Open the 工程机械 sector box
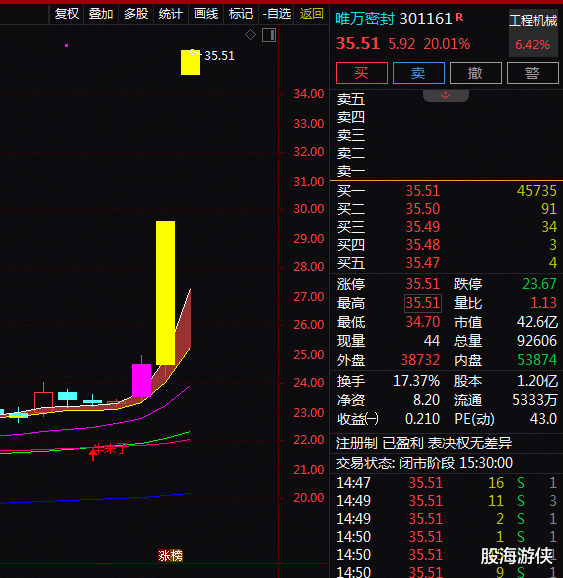The image size is (563, 578). point(533,33)
